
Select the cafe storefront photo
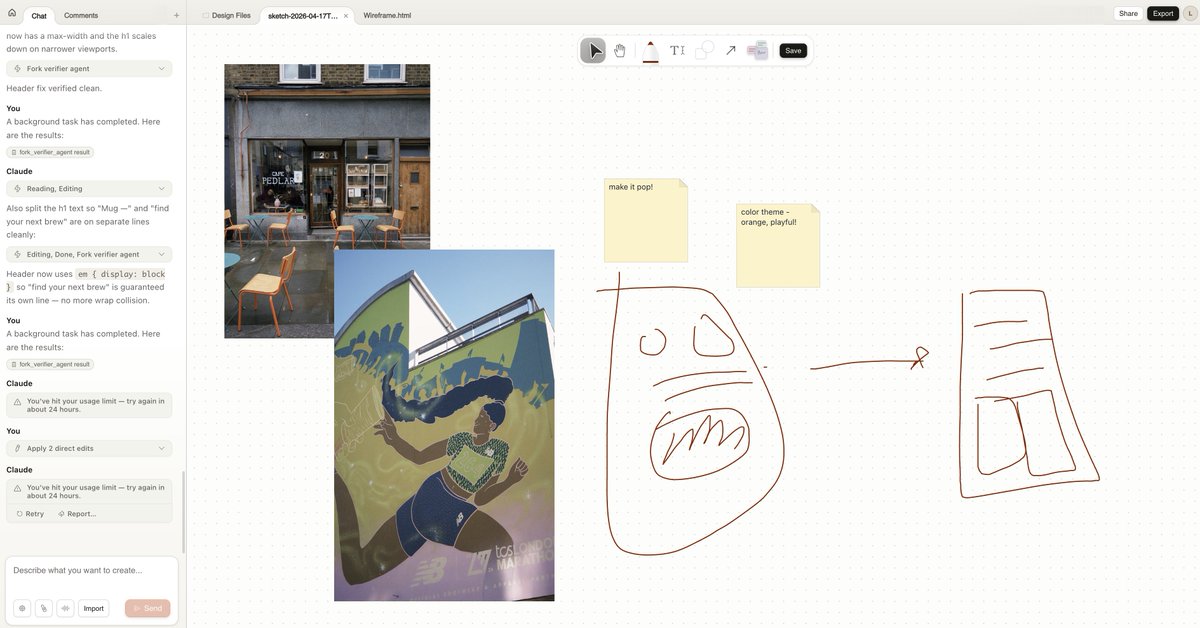point(327,201)
